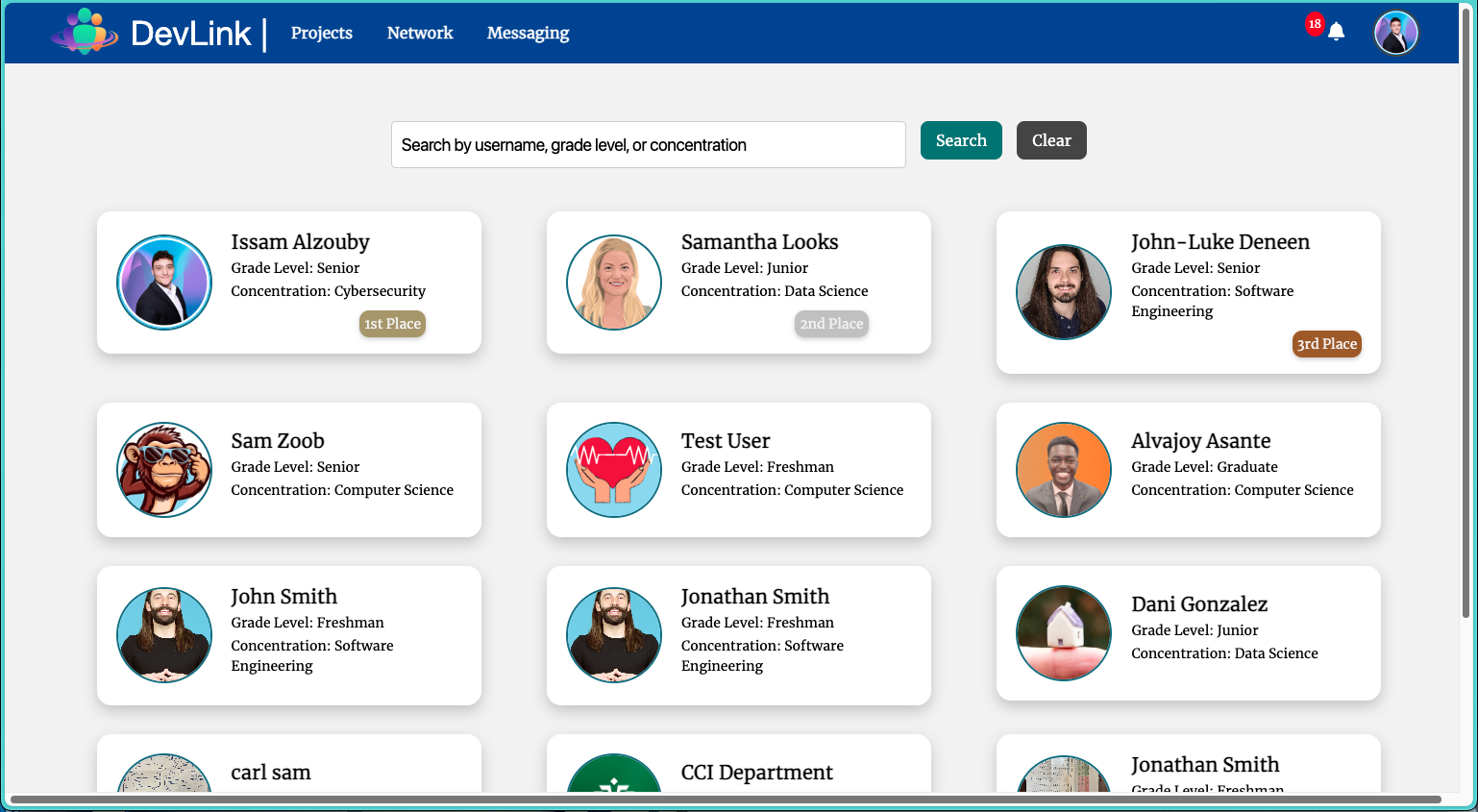Select the name Test User
Screen dimensions: 1478x812
click(726, 441)
